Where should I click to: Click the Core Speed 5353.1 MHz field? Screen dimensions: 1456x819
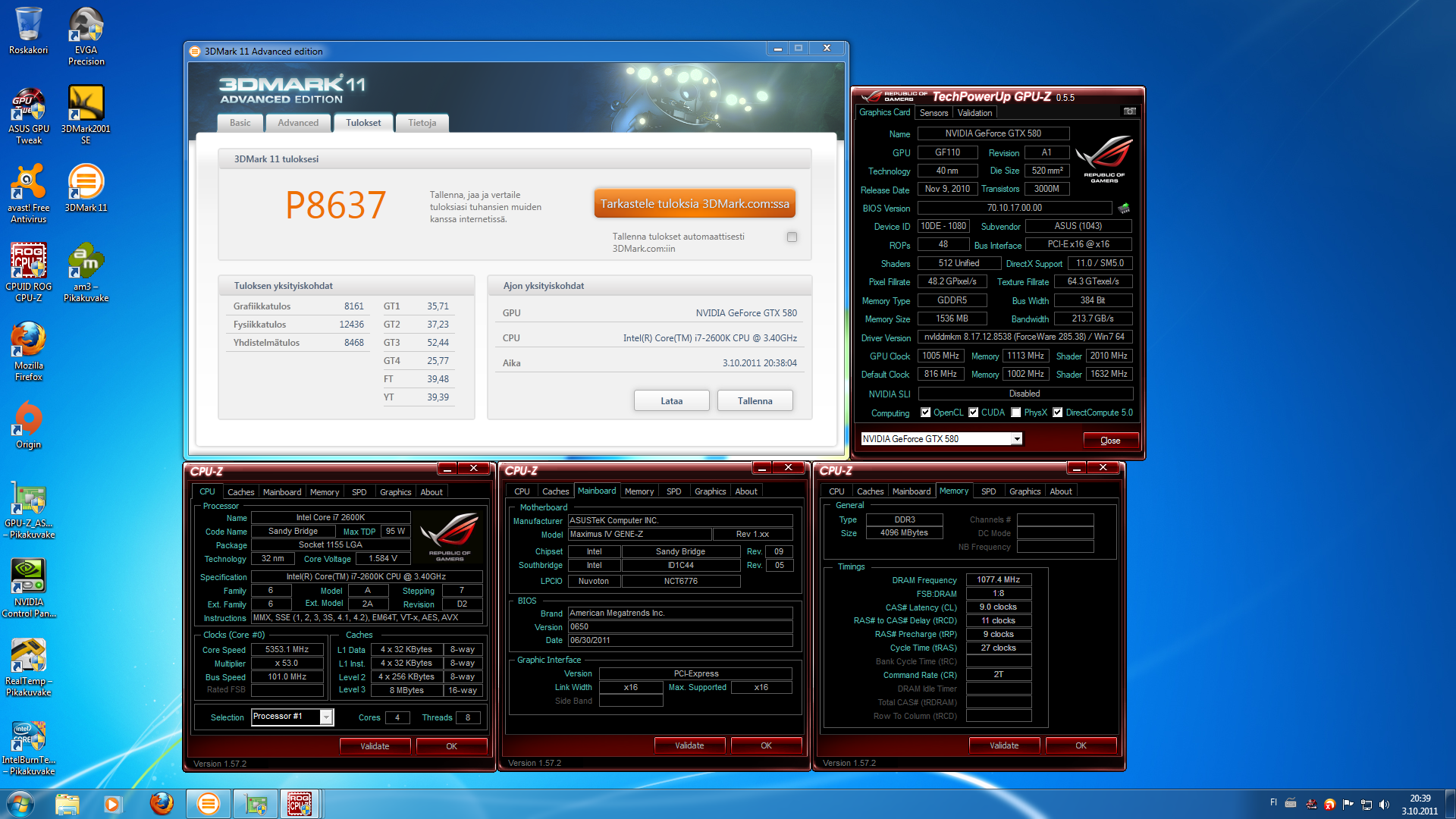(287, 650)
